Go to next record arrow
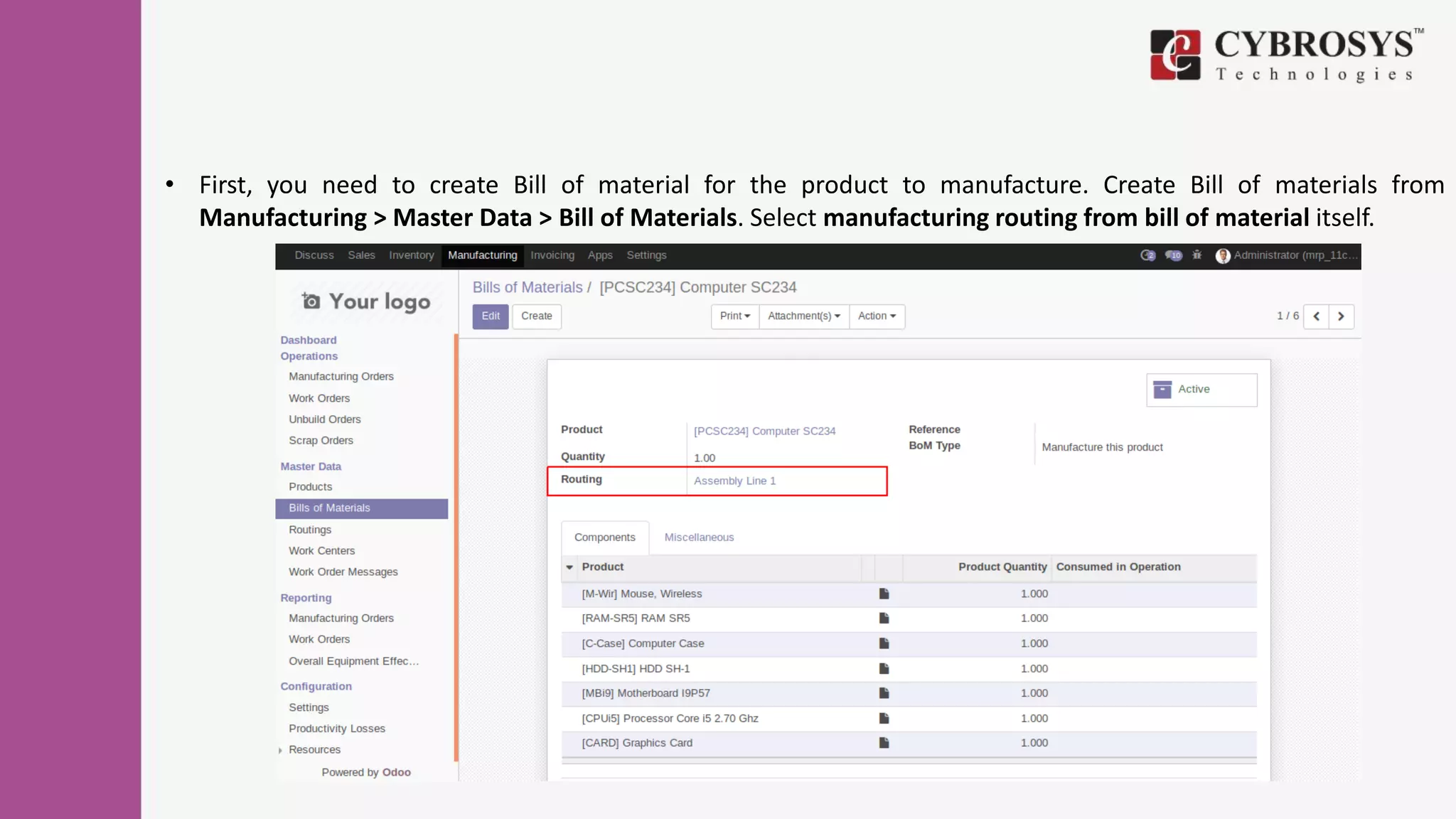This screenshot has width=1456, height=819. (1341, 316)
